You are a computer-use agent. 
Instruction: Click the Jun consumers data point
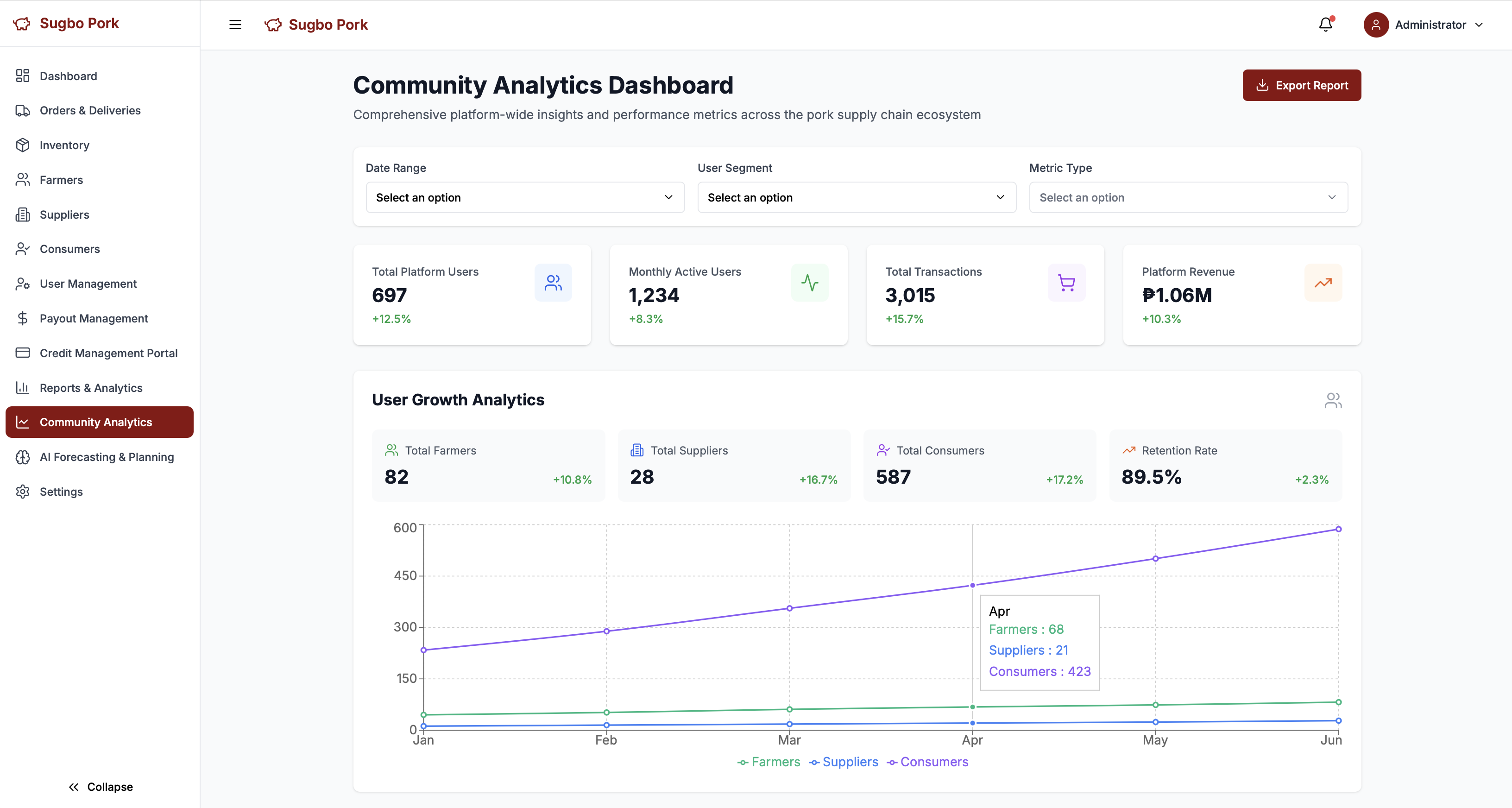coord(1338,529)
